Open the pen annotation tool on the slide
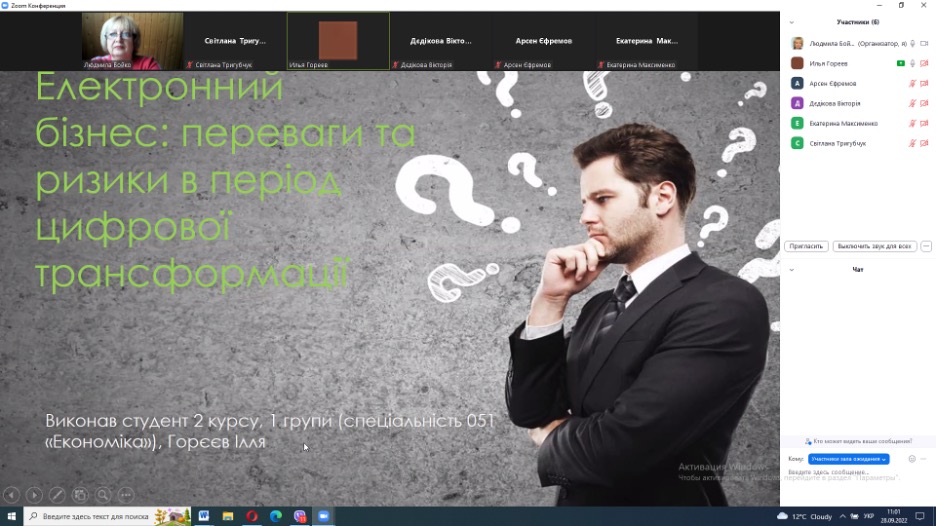936x526 pixels. click(57, 494)
